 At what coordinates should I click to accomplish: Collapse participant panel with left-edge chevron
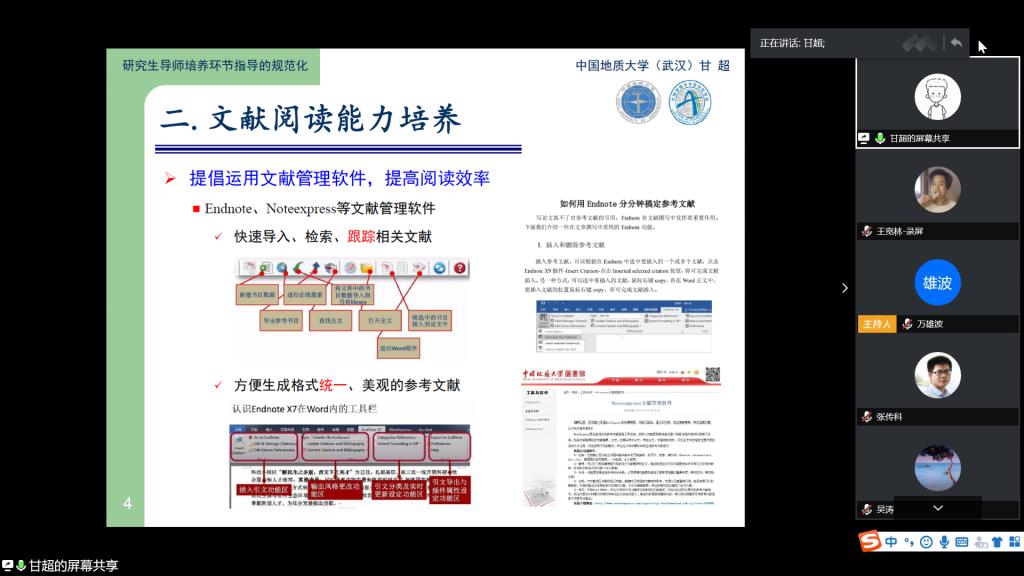844,288
